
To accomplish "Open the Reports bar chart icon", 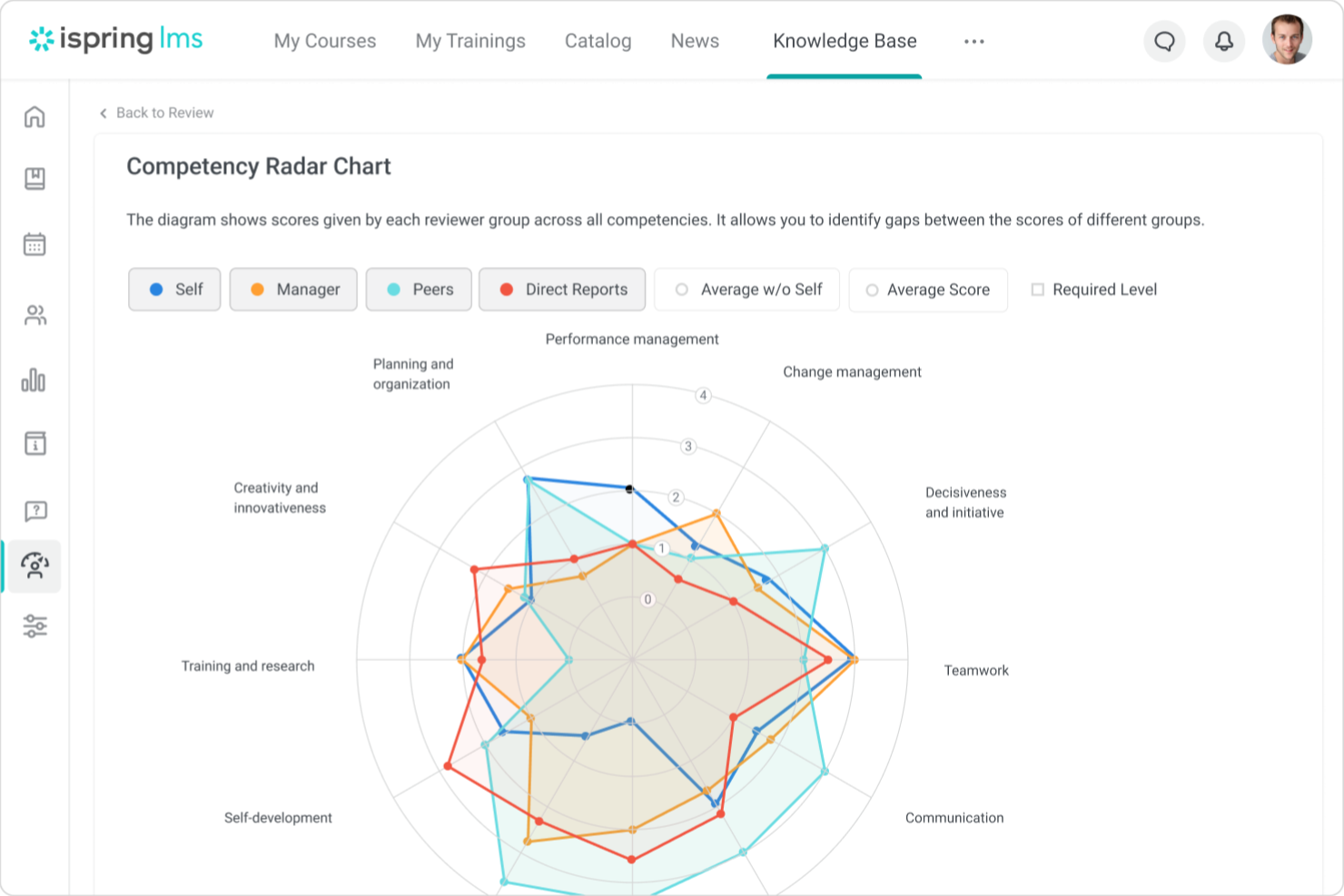I will [x=34, y=381].
